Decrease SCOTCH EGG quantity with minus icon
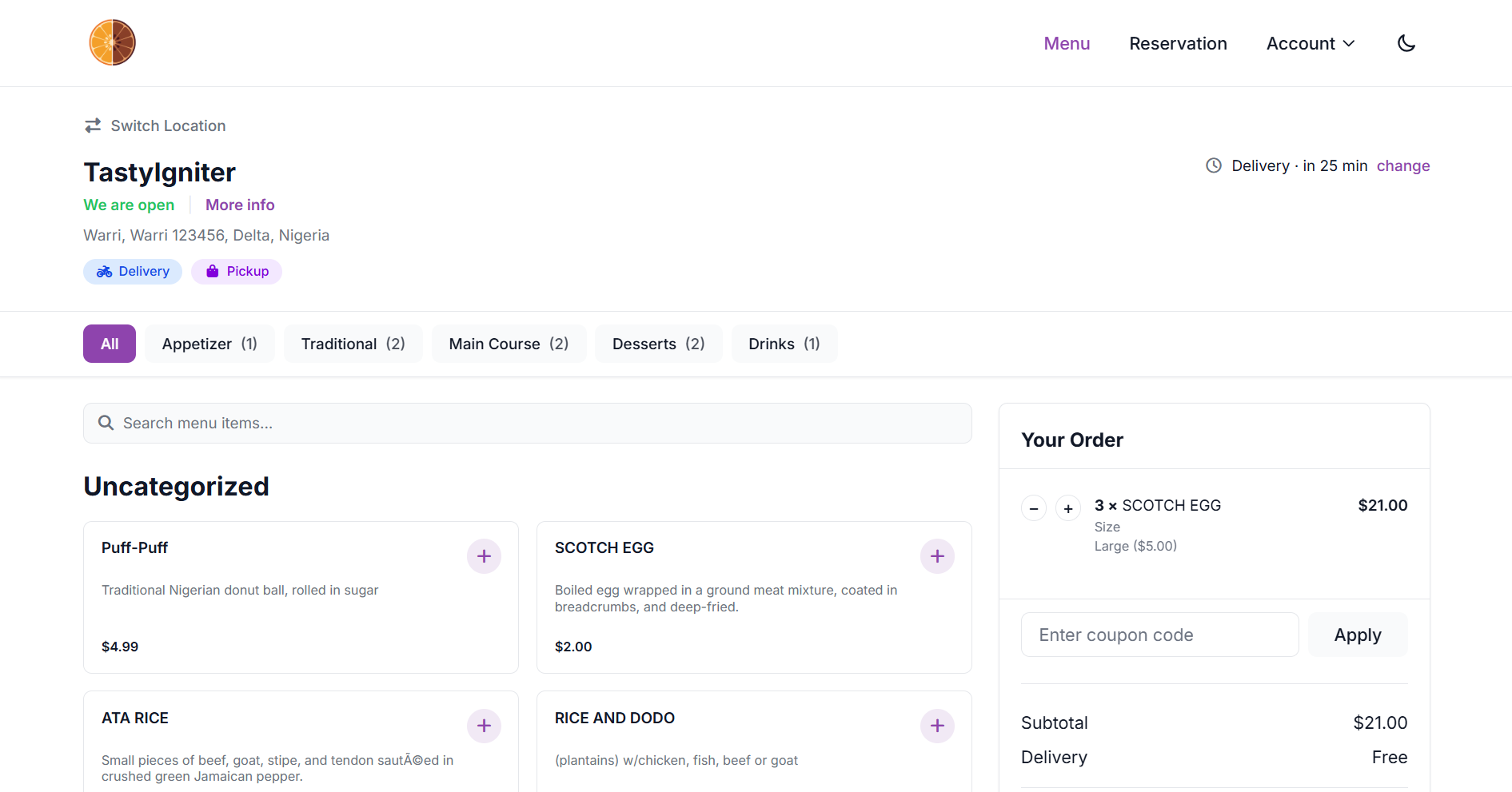Image resolution: width=1512 pixels, height=792 pixels. 1033,508
